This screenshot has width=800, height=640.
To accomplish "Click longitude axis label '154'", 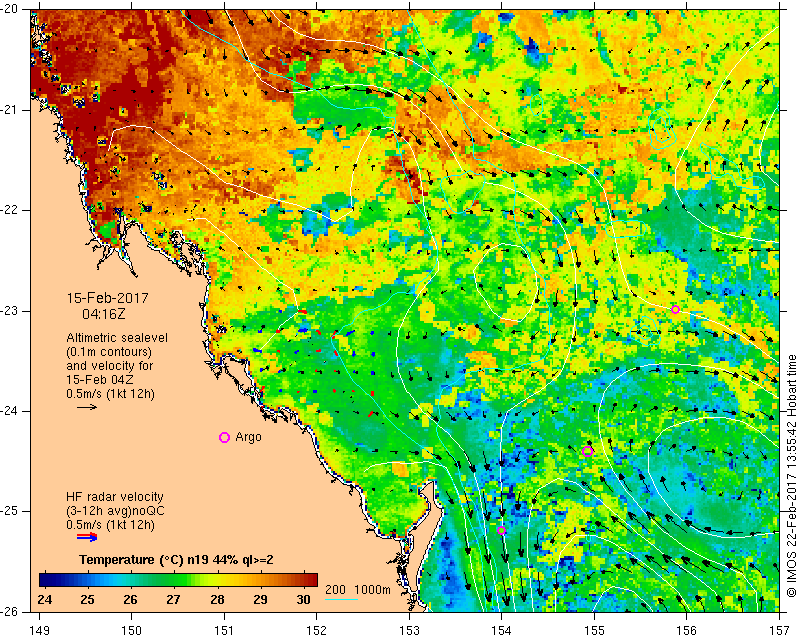I will click(x=502, y=631).
